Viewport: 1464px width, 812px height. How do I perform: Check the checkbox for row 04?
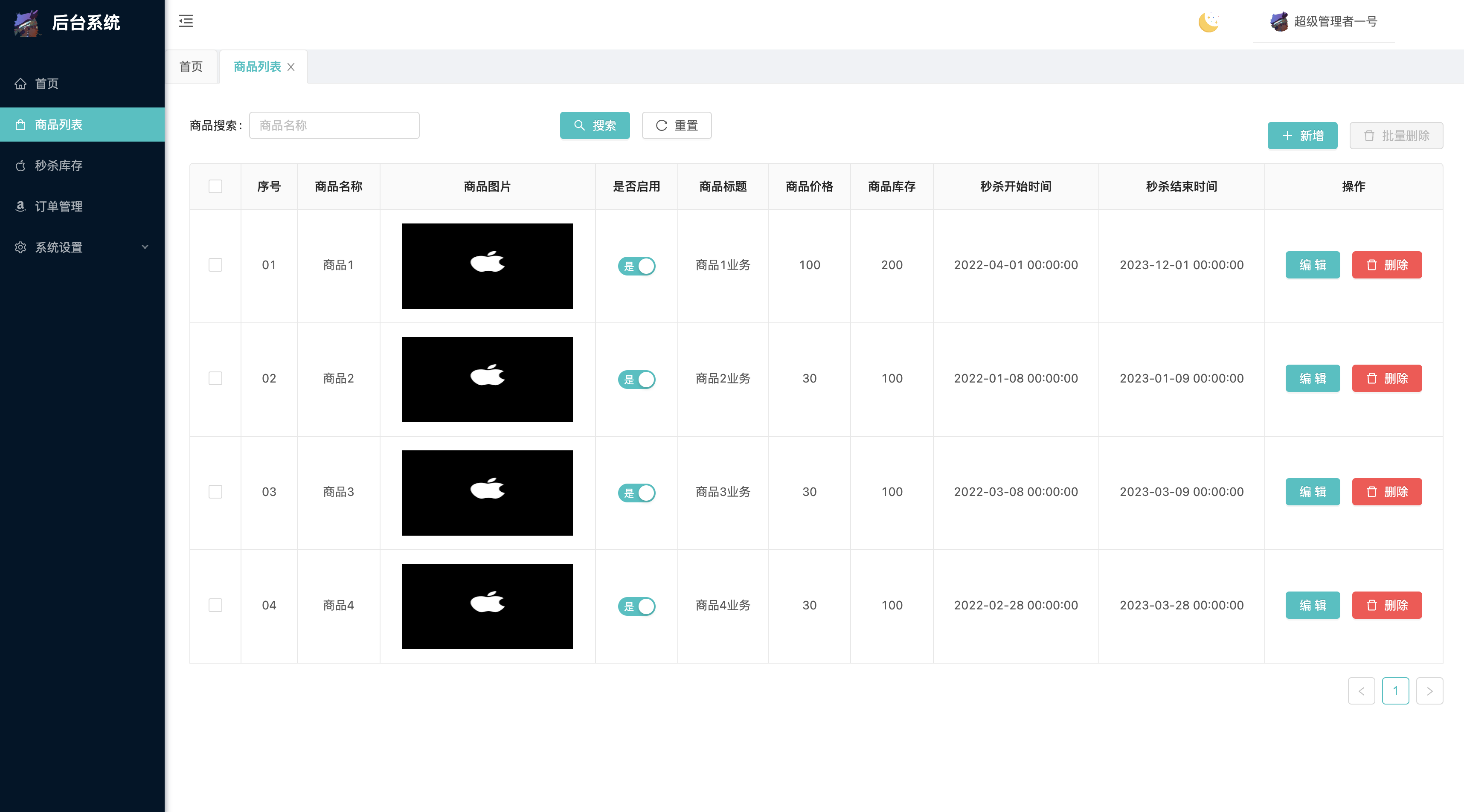tap(215, 605)
